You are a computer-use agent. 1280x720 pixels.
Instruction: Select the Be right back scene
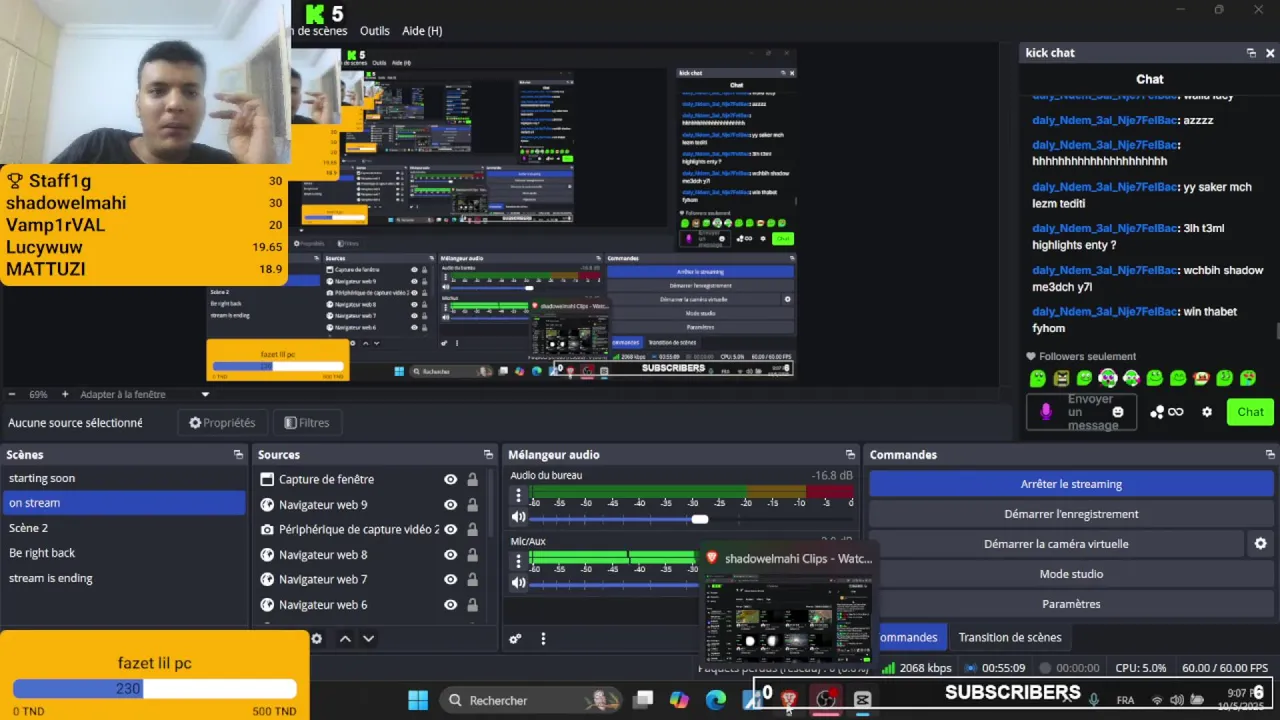pos(123,553)
